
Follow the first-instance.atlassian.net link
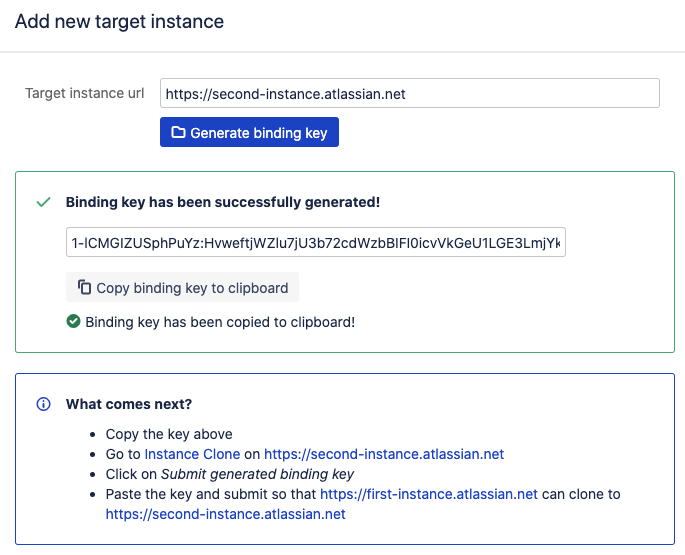click(428, 494)
